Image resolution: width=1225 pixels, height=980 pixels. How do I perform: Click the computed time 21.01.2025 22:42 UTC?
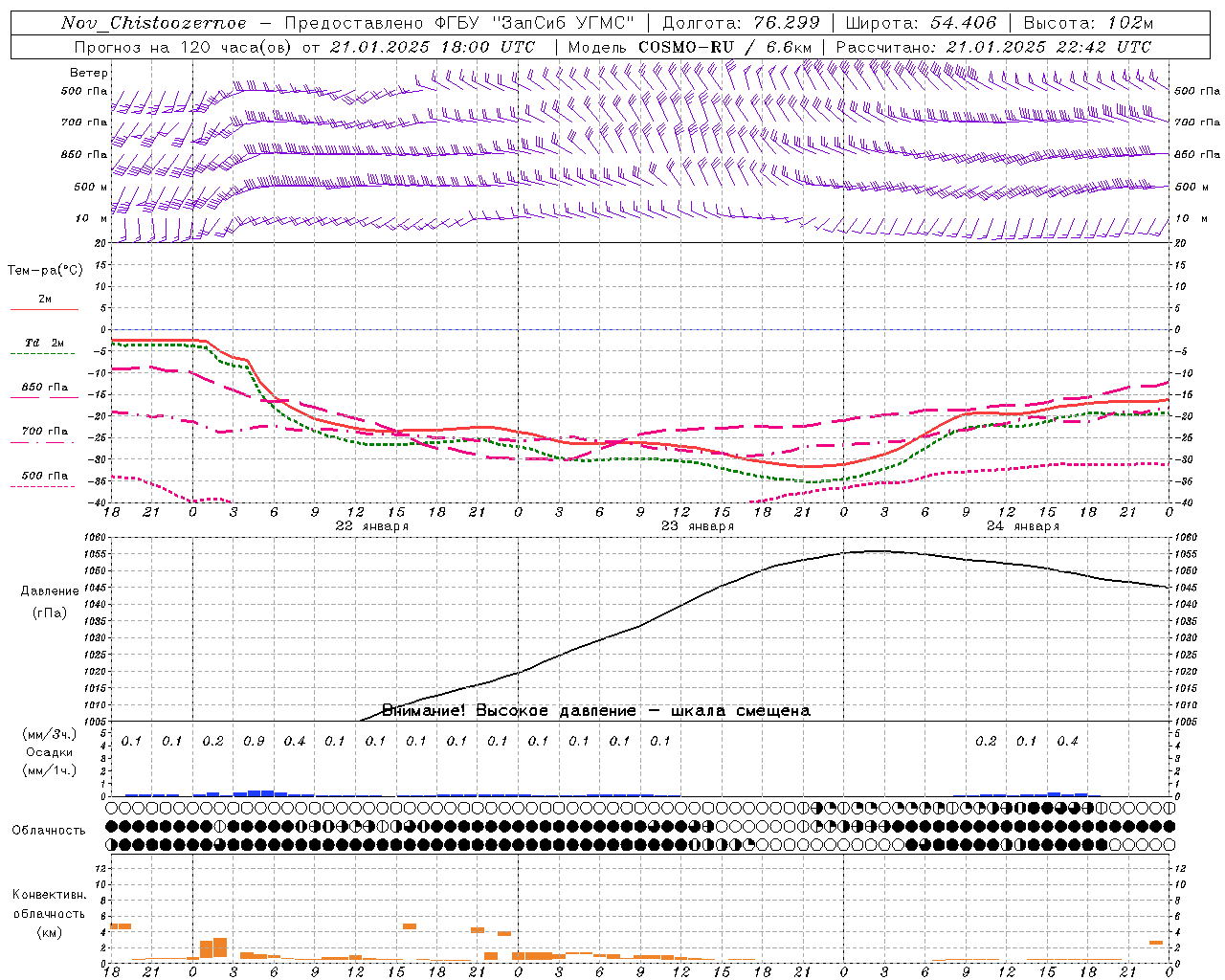coord(1049,47)
